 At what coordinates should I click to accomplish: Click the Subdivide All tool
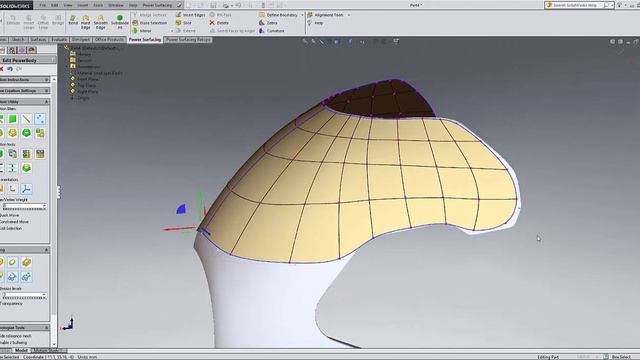(x=120, y=22)
